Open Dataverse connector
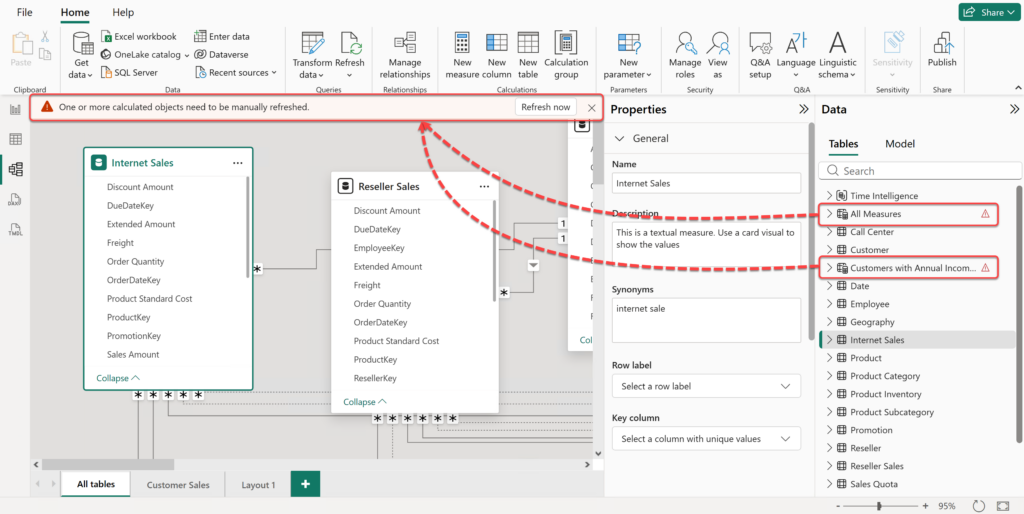 221,55
